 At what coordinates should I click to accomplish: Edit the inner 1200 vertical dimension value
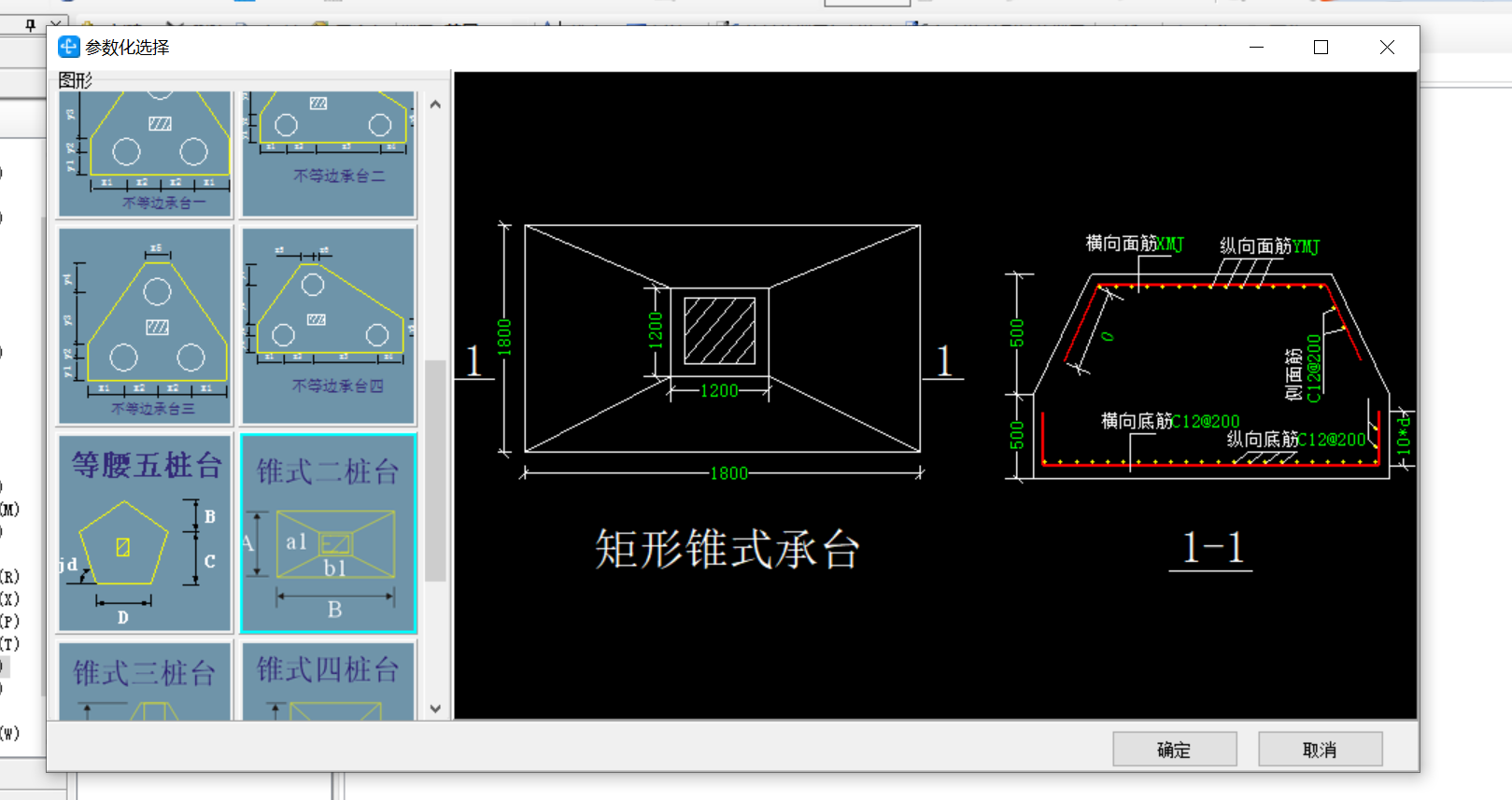pyautogui.click(x=656, y=330)
